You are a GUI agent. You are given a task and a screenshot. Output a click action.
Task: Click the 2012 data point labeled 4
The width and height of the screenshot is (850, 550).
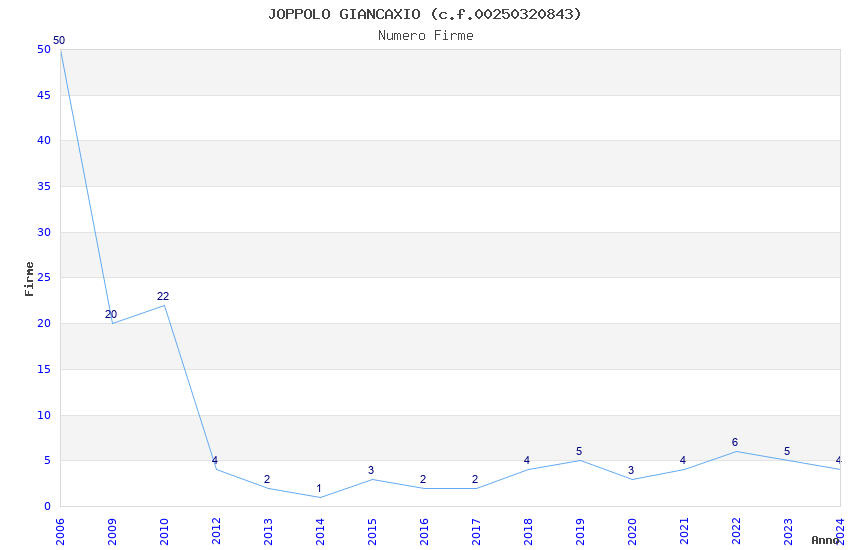[x=217, y=469]
